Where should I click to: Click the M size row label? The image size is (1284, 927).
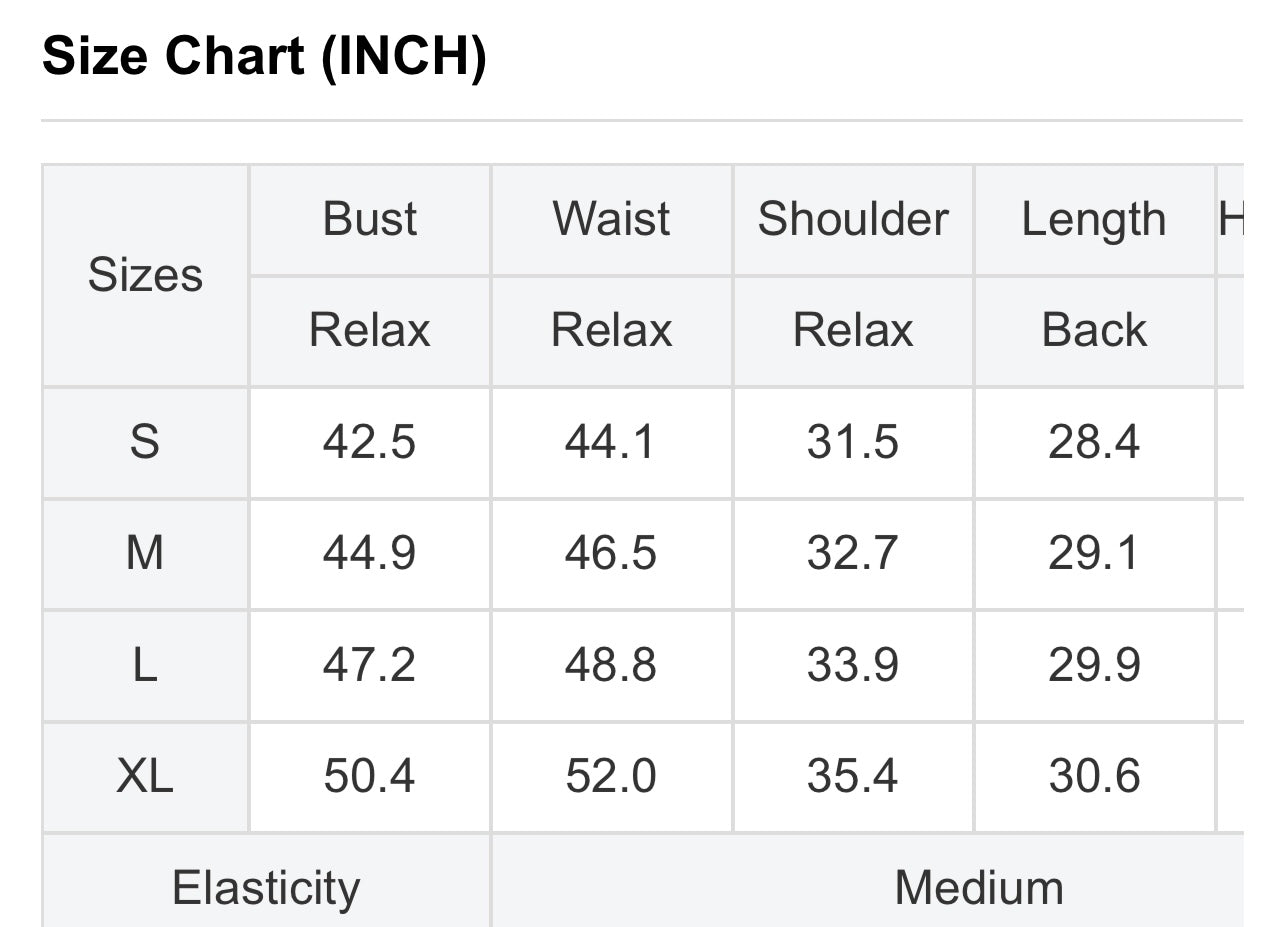click(x=145, y=553)
